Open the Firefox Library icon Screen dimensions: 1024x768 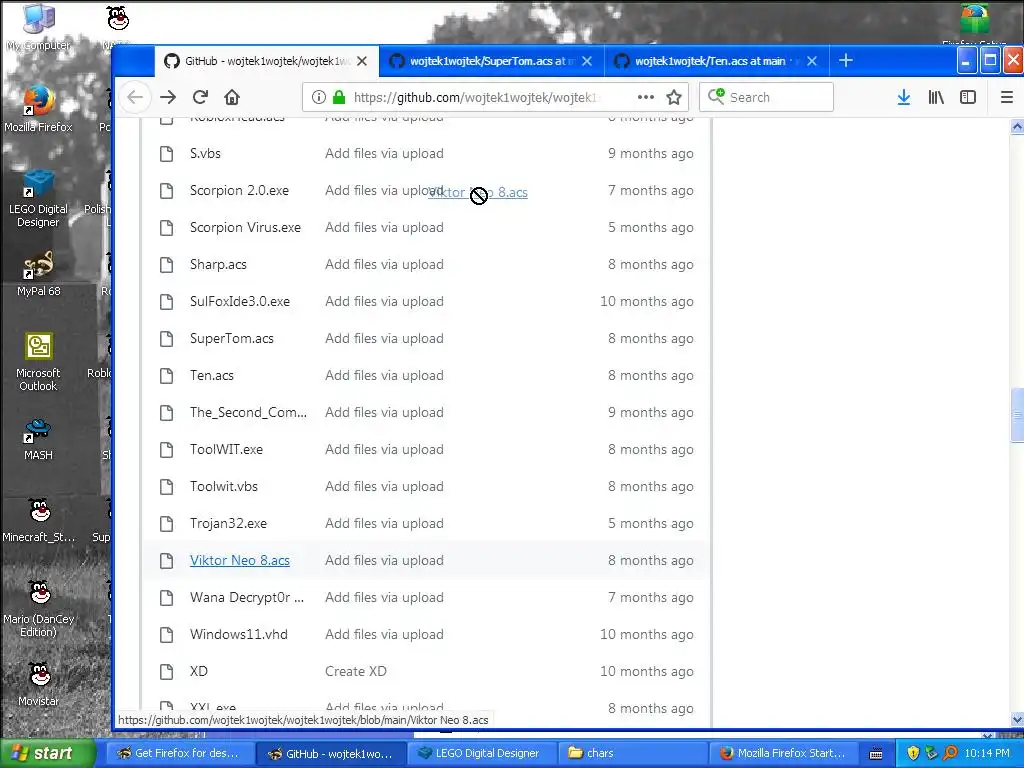pyautogui.click(x=936, y=97)
